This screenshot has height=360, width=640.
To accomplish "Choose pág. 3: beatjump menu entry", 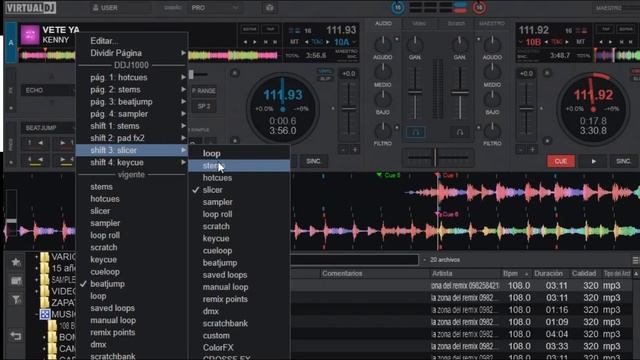I will [131, 102].
